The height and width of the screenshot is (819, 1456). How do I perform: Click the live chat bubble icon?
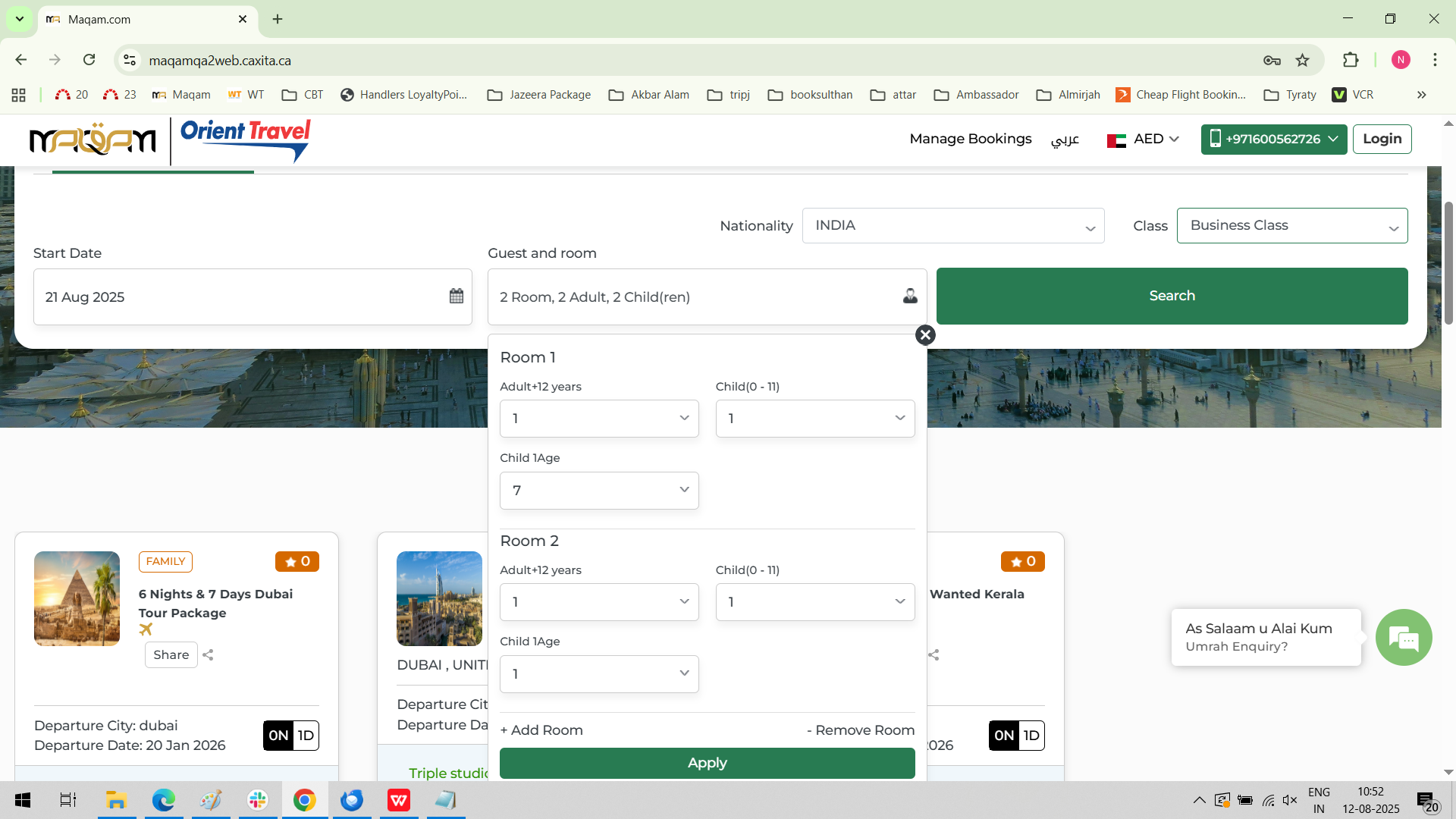[x=1404, y=638]
